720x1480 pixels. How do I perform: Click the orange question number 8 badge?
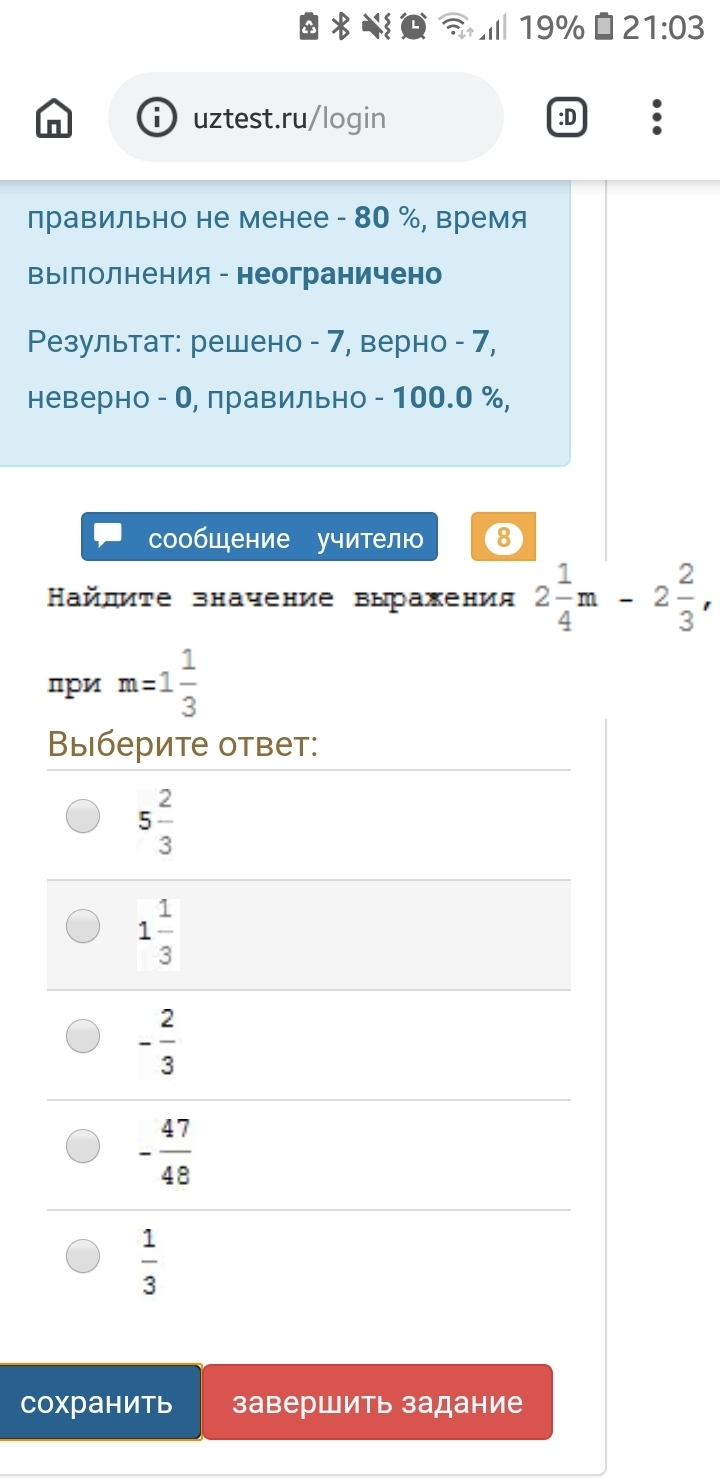pyautogui.click(x=503, y=538)
